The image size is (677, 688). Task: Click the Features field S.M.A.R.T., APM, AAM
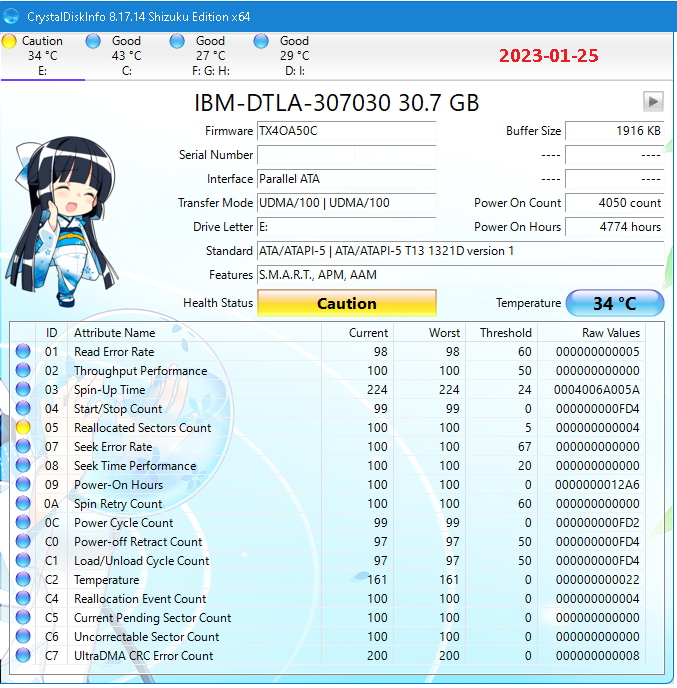click(461, 275)
